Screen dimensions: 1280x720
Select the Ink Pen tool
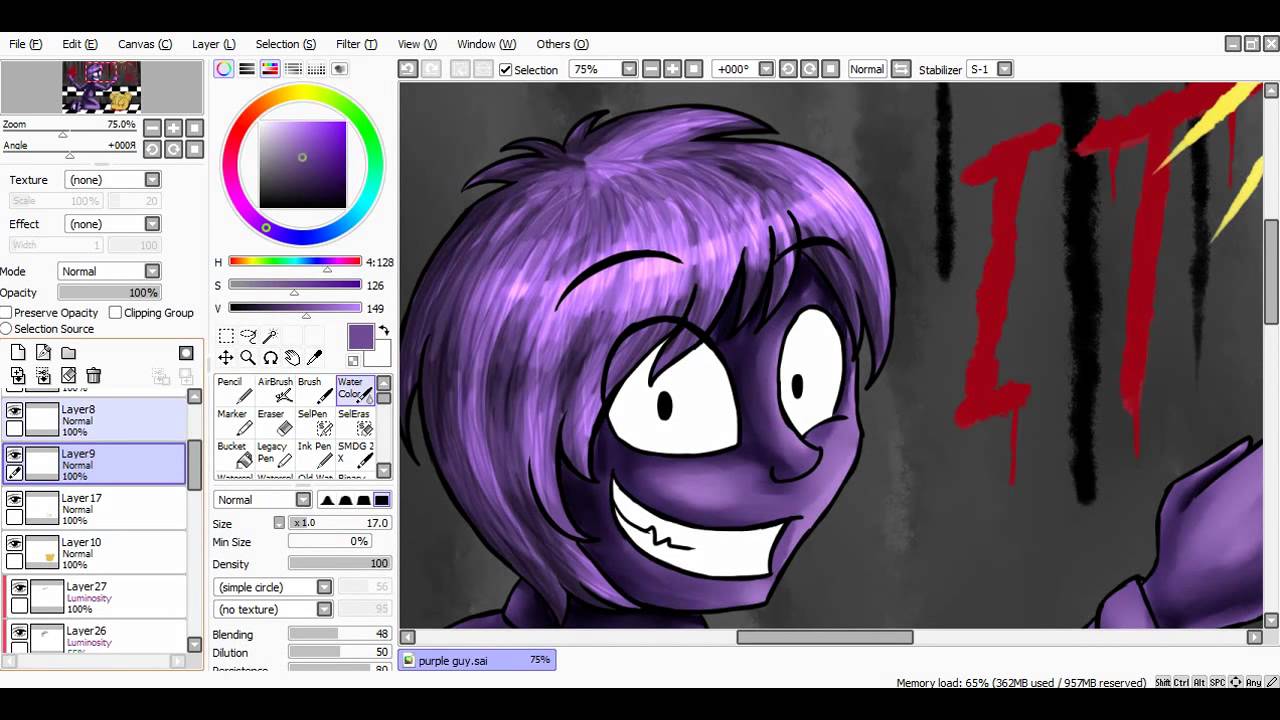[315, 454]
